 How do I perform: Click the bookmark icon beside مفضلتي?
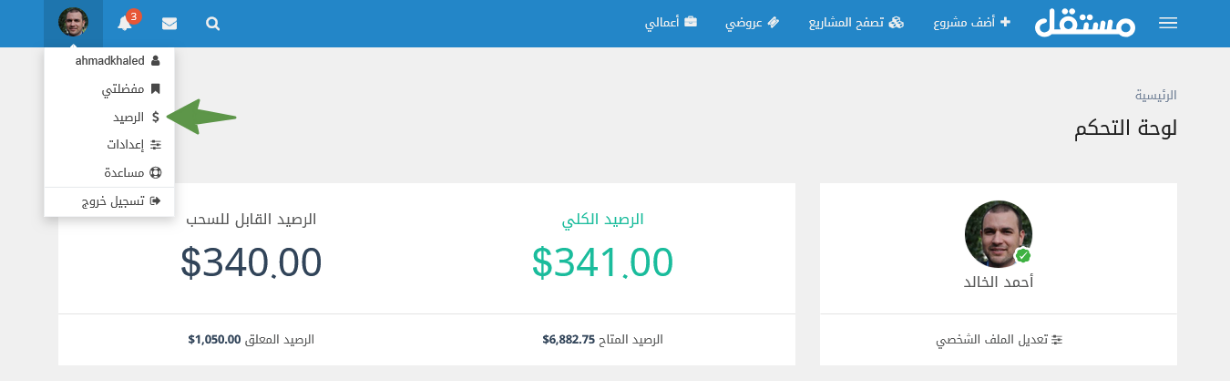(x=155, y=89)
